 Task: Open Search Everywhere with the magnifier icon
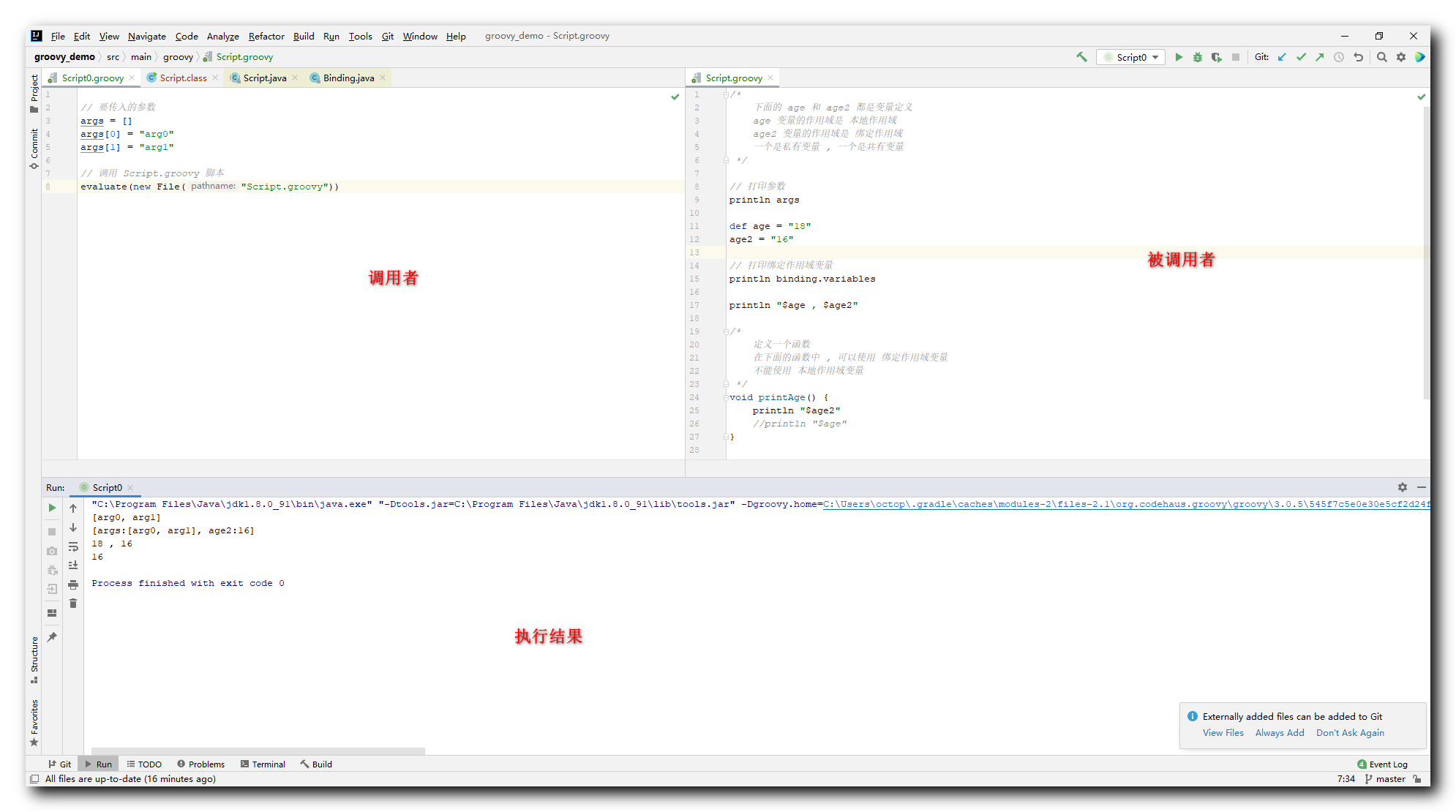tap(1381, 57)
